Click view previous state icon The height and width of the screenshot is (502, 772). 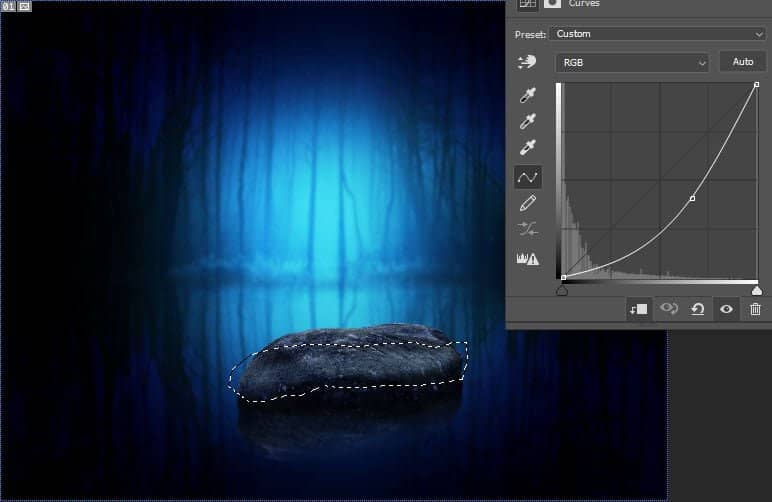click(x=668, y=309)
